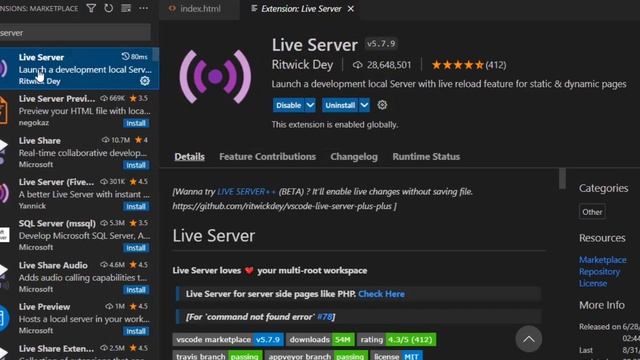This screenshot has width=640, height=360.
Task: Click the 28,648,501 install count
Action: [389, 65]
